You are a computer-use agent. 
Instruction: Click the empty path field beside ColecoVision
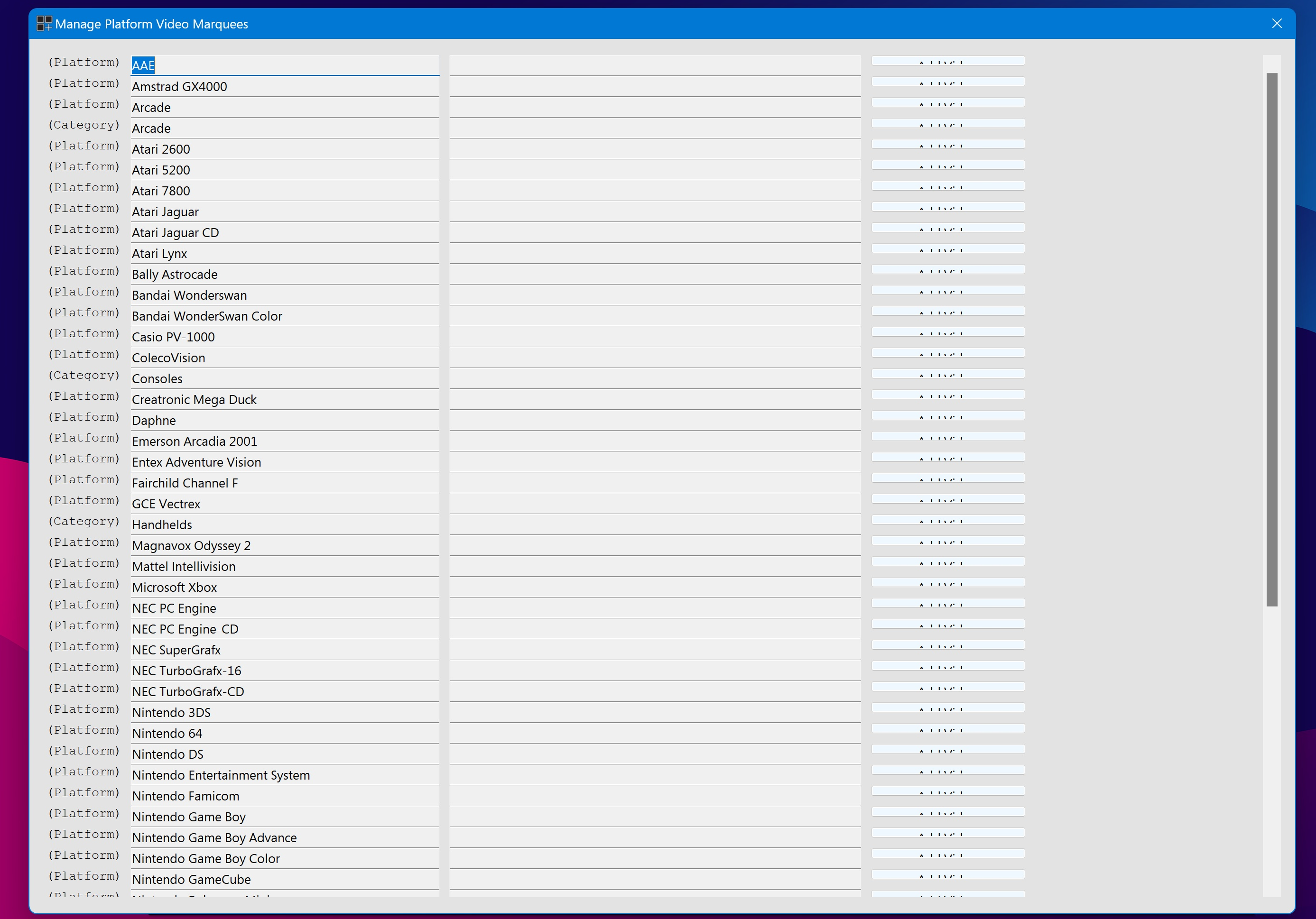coord(655,358)
